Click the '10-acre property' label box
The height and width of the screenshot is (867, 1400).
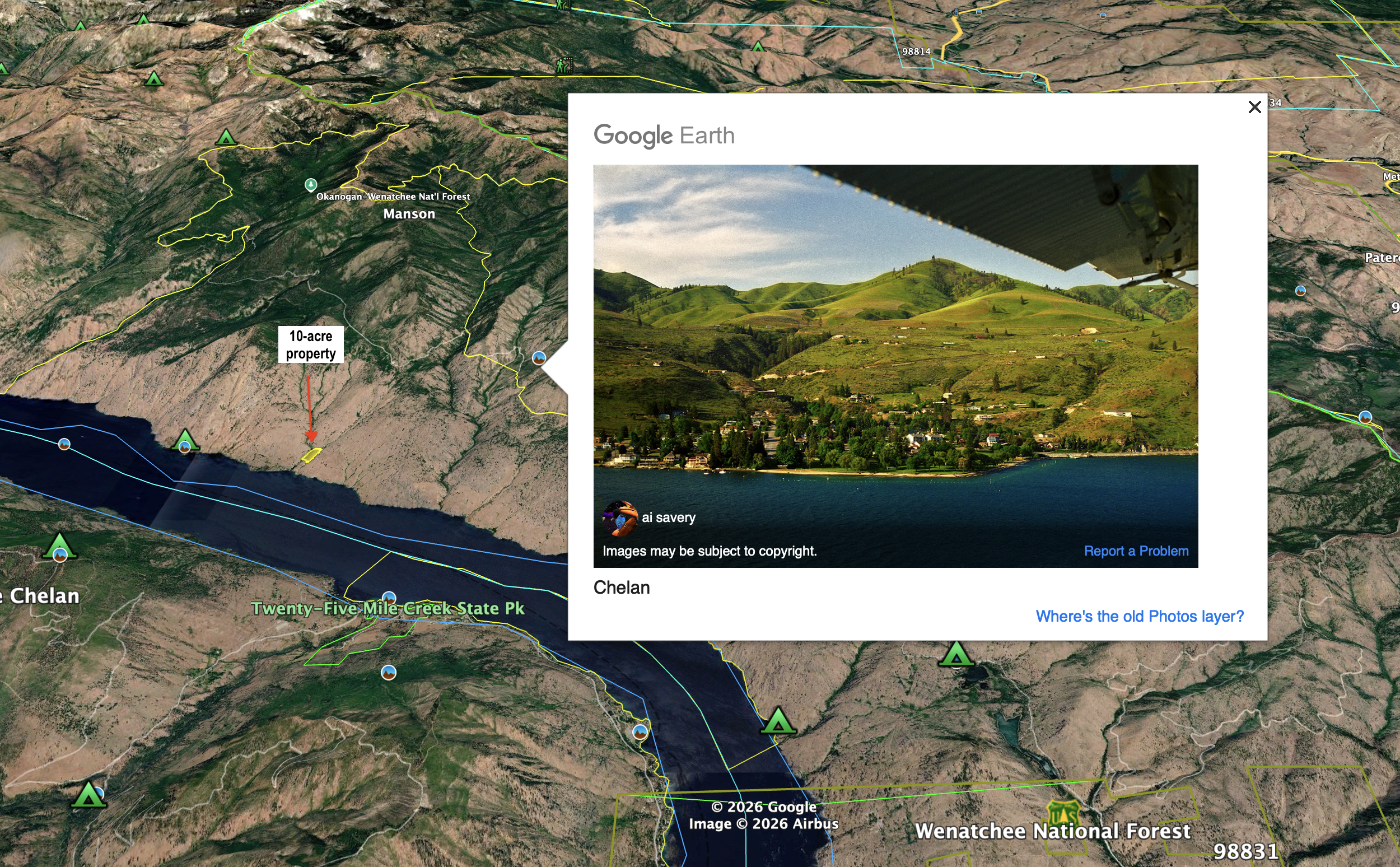coord(311,344)
